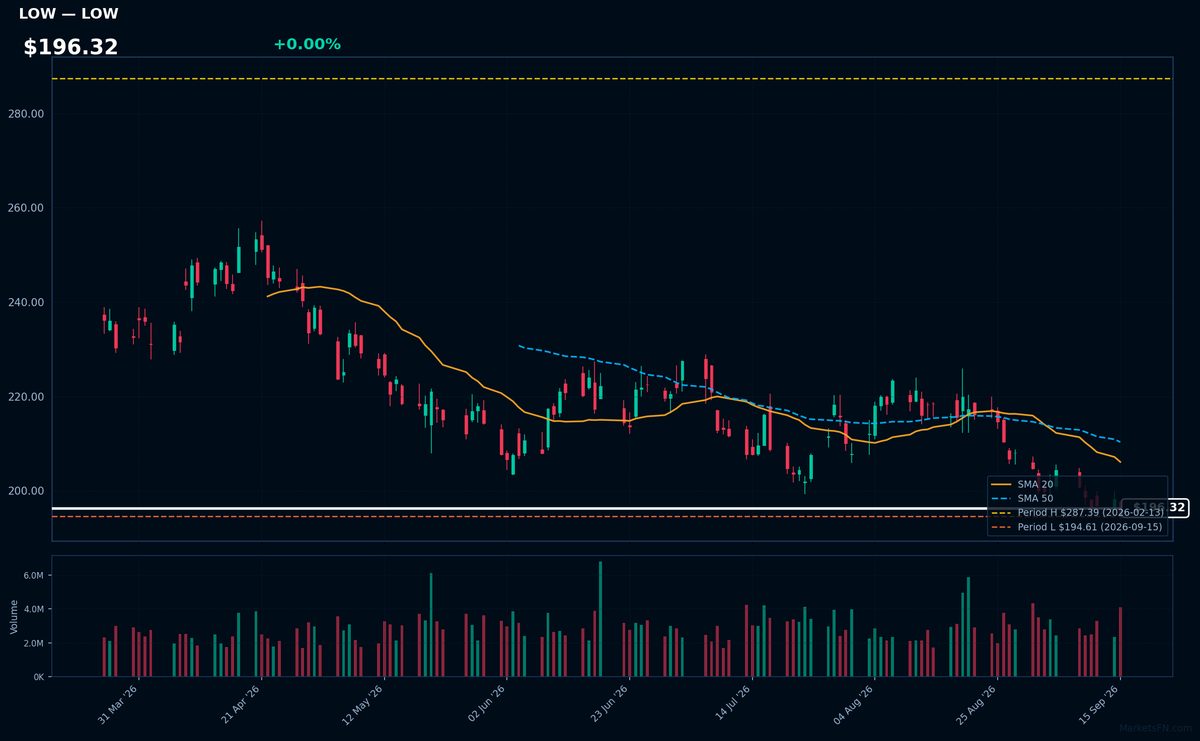The width and height of the screenshot is (1200, 741).
Task: Select the SMA 20 legend entry
Action: [1022, 484]
